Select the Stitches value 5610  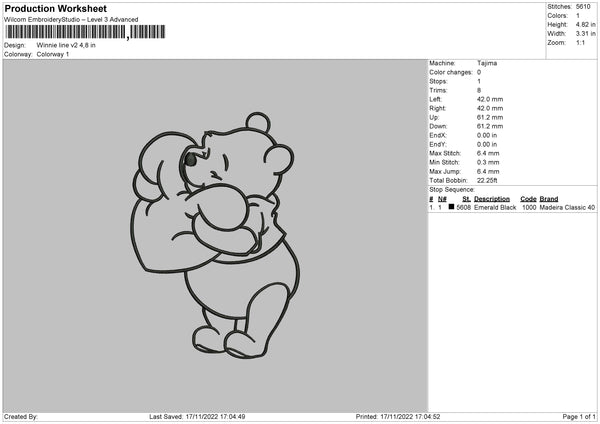pos(583,7)
